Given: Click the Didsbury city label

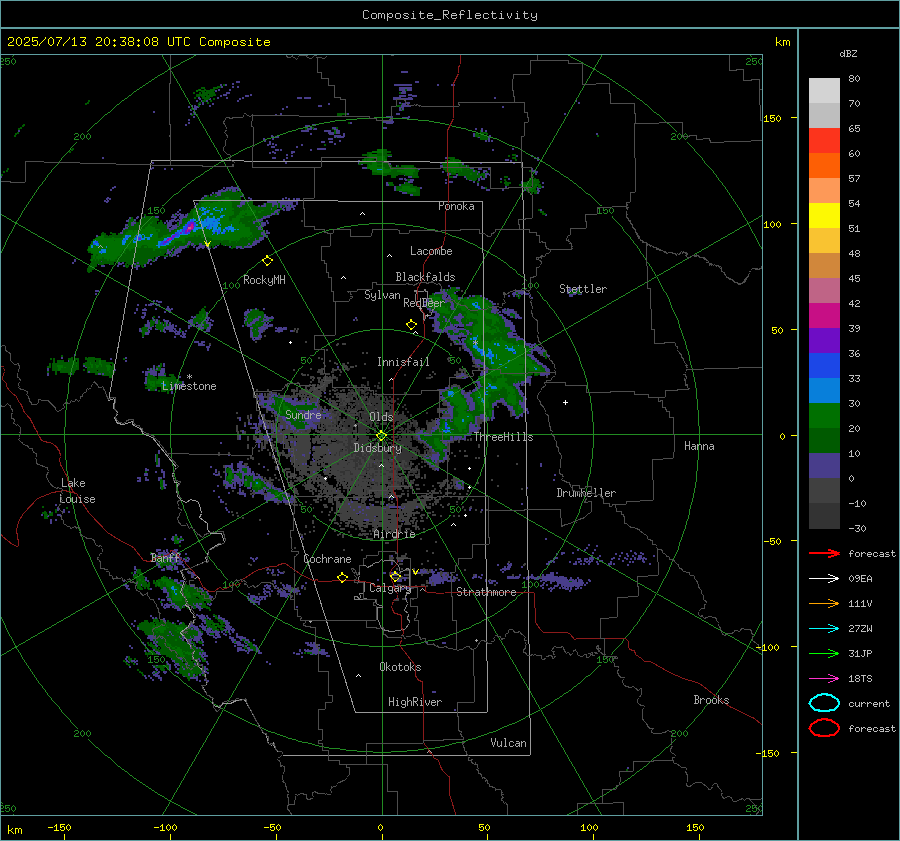Looking at the screenshot, I should pyautogui.click(x=377, y=448).
